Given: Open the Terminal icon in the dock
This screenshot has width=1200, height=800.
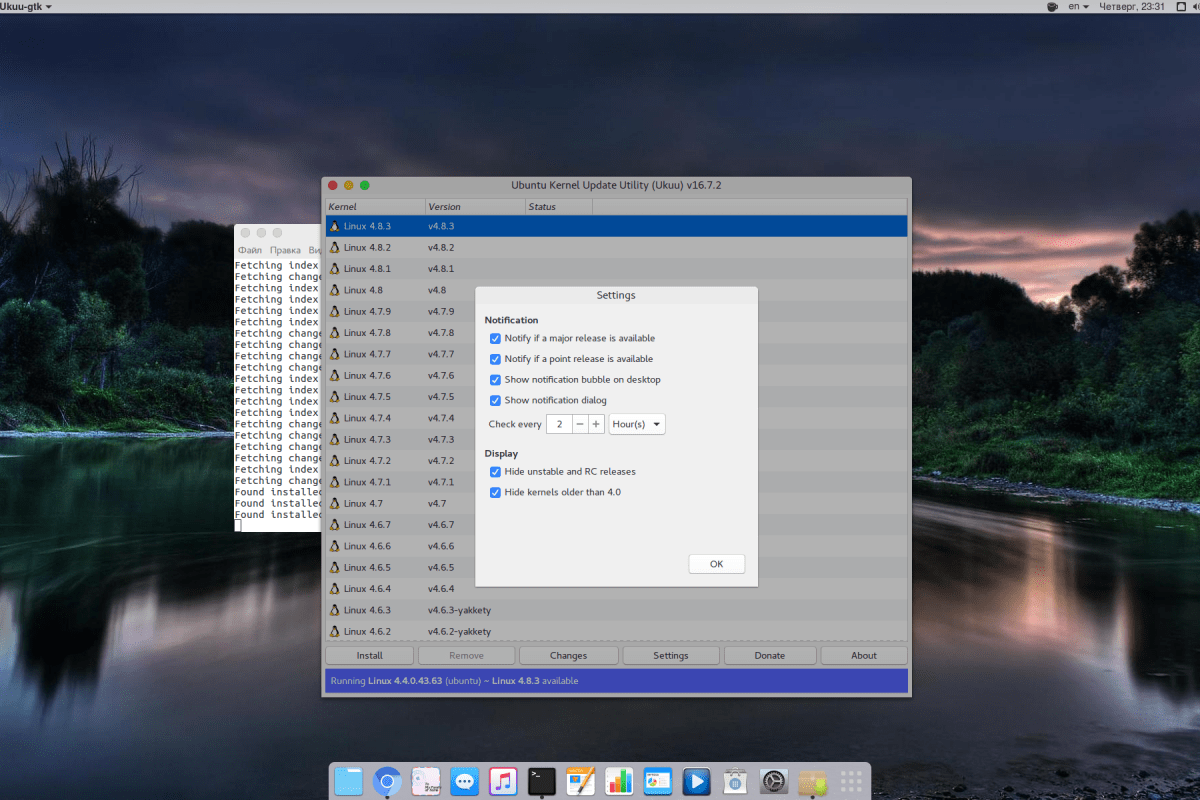Looking at the screenshot, I should pos(542,781).
